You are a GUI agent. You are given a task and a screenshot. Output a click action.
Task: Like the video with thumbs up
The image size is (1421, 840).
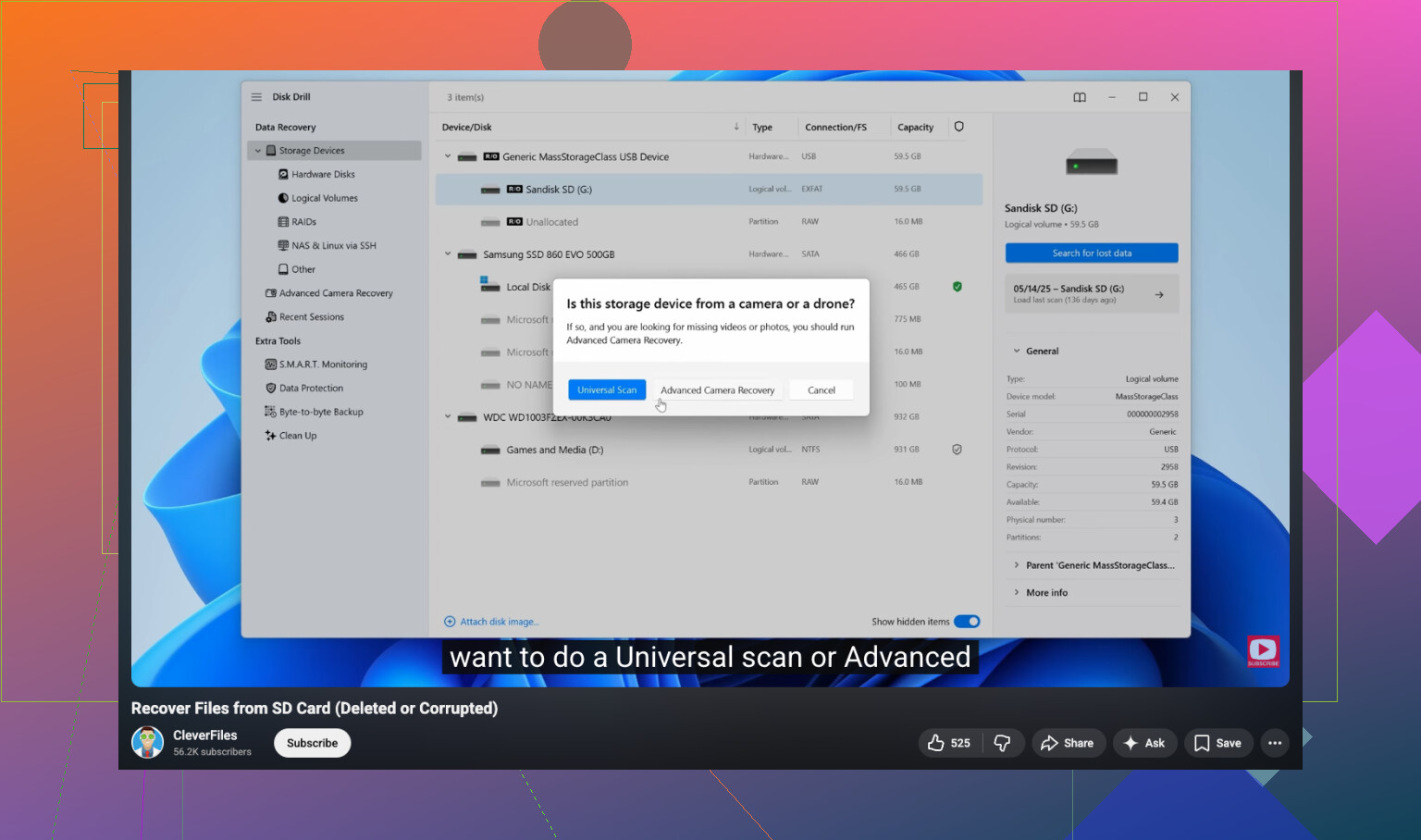click(936, 743)
